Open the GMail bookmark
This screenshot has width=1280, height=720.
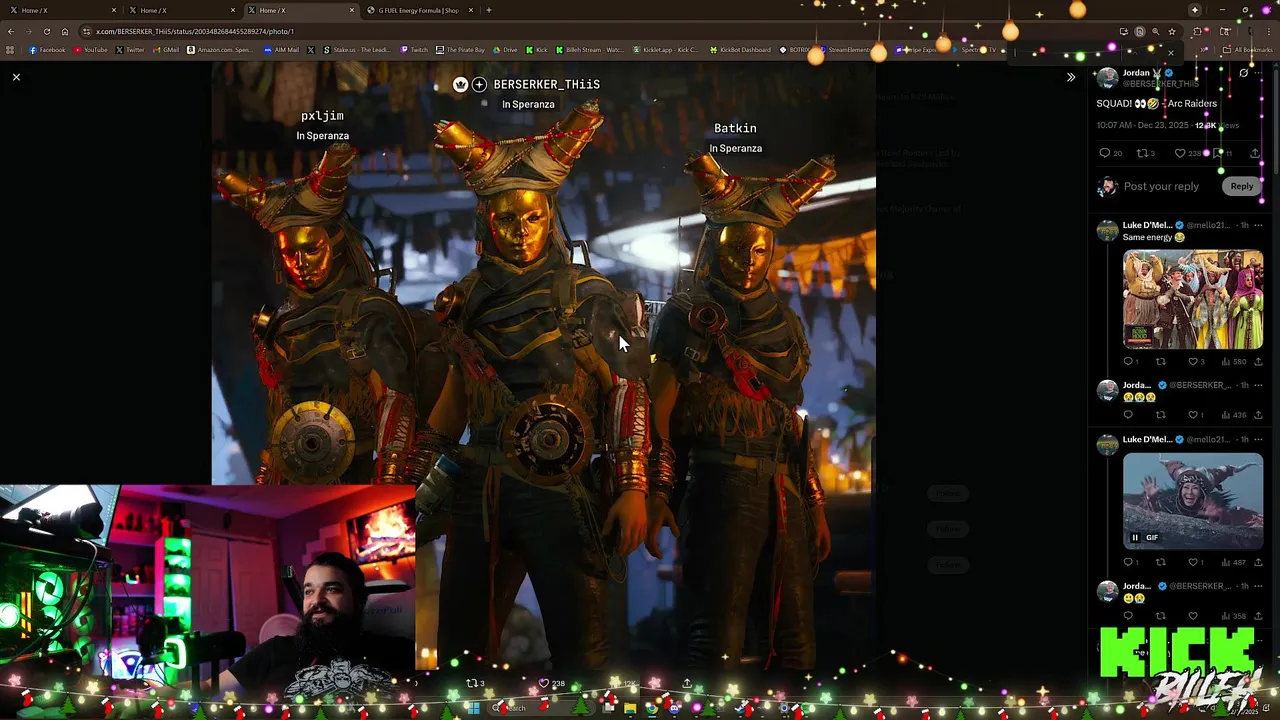point(165,50)
